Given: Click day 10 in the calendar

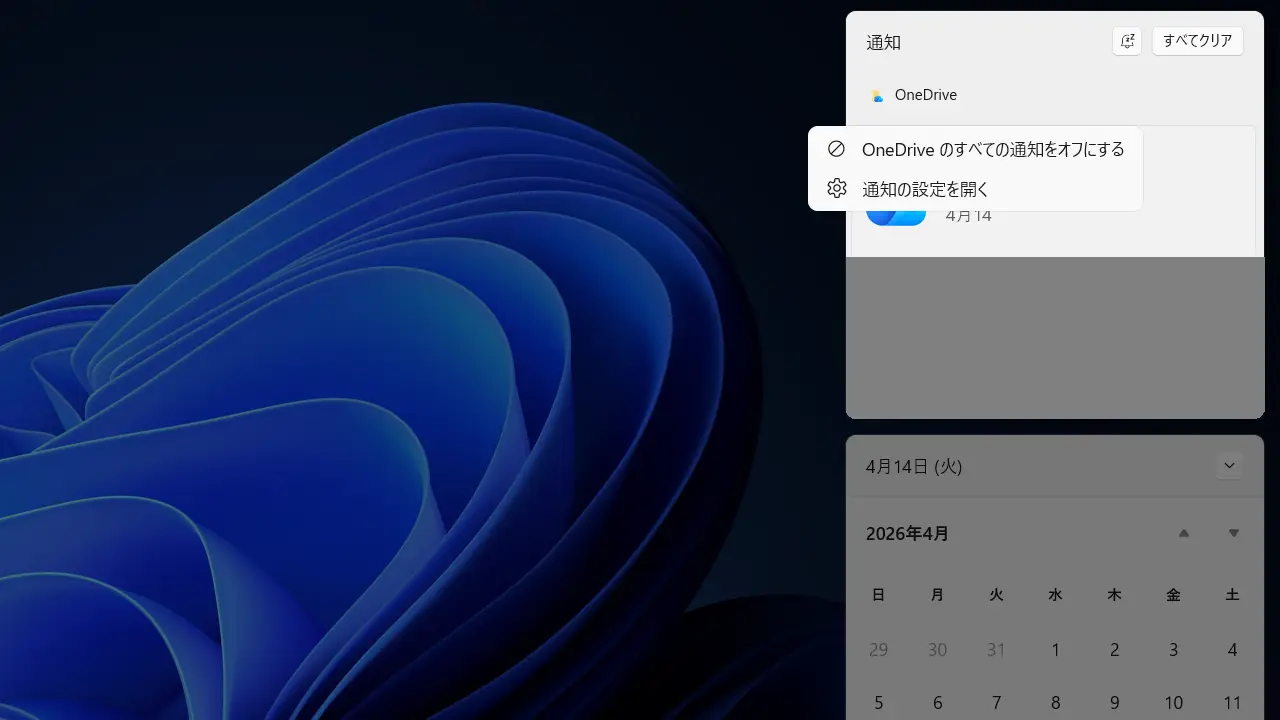Looking at the screenshot, I should click(x=1173, y=703).
